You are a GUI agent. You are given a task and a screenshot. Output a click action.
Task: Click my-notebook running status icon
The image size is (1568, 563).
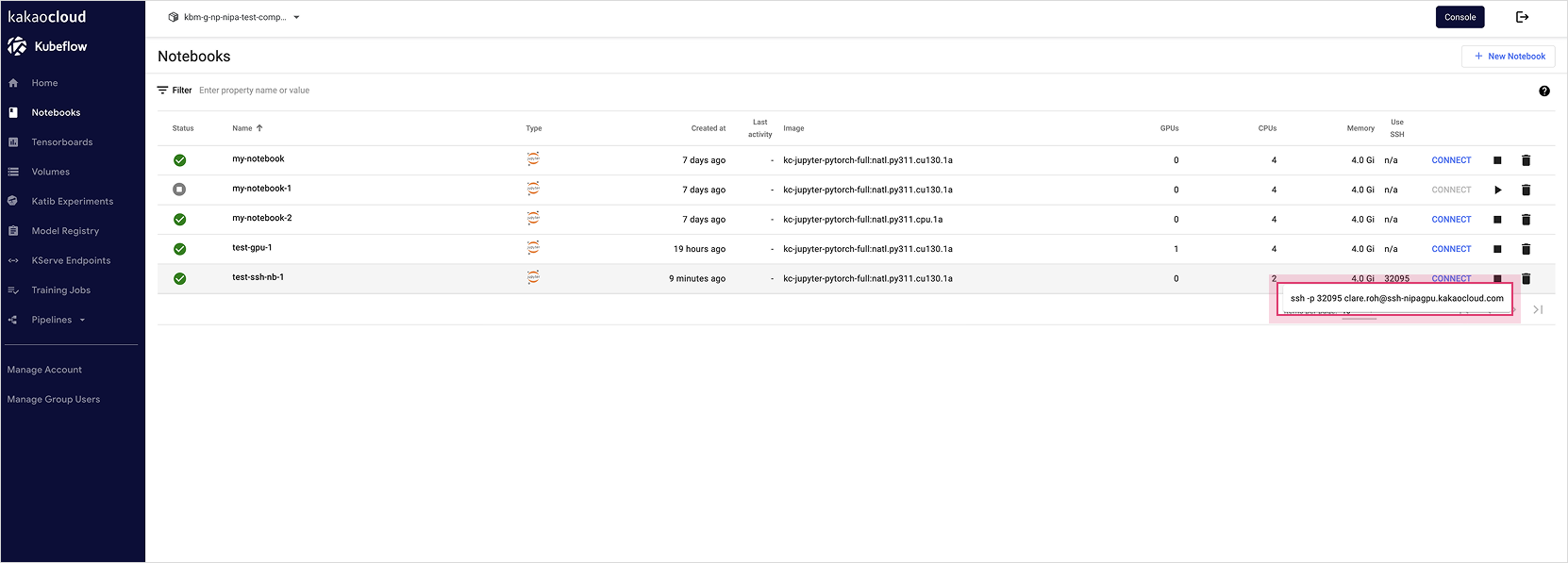179,160
